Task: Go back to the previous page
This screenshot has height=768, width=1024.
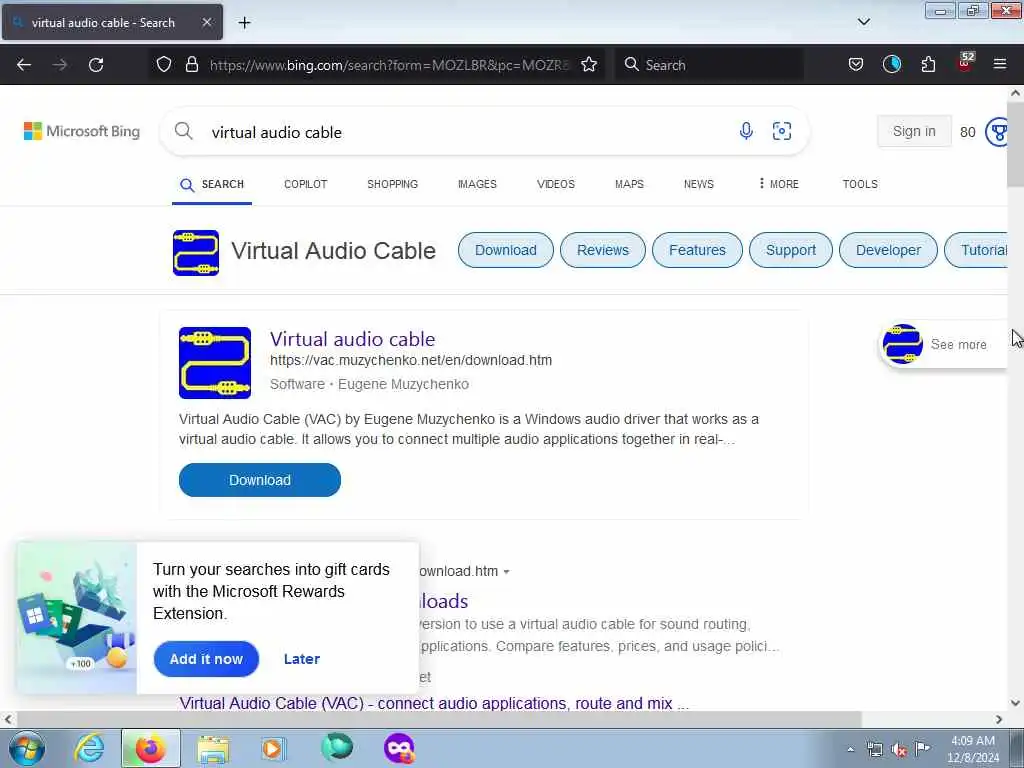Action: (24, 65)
